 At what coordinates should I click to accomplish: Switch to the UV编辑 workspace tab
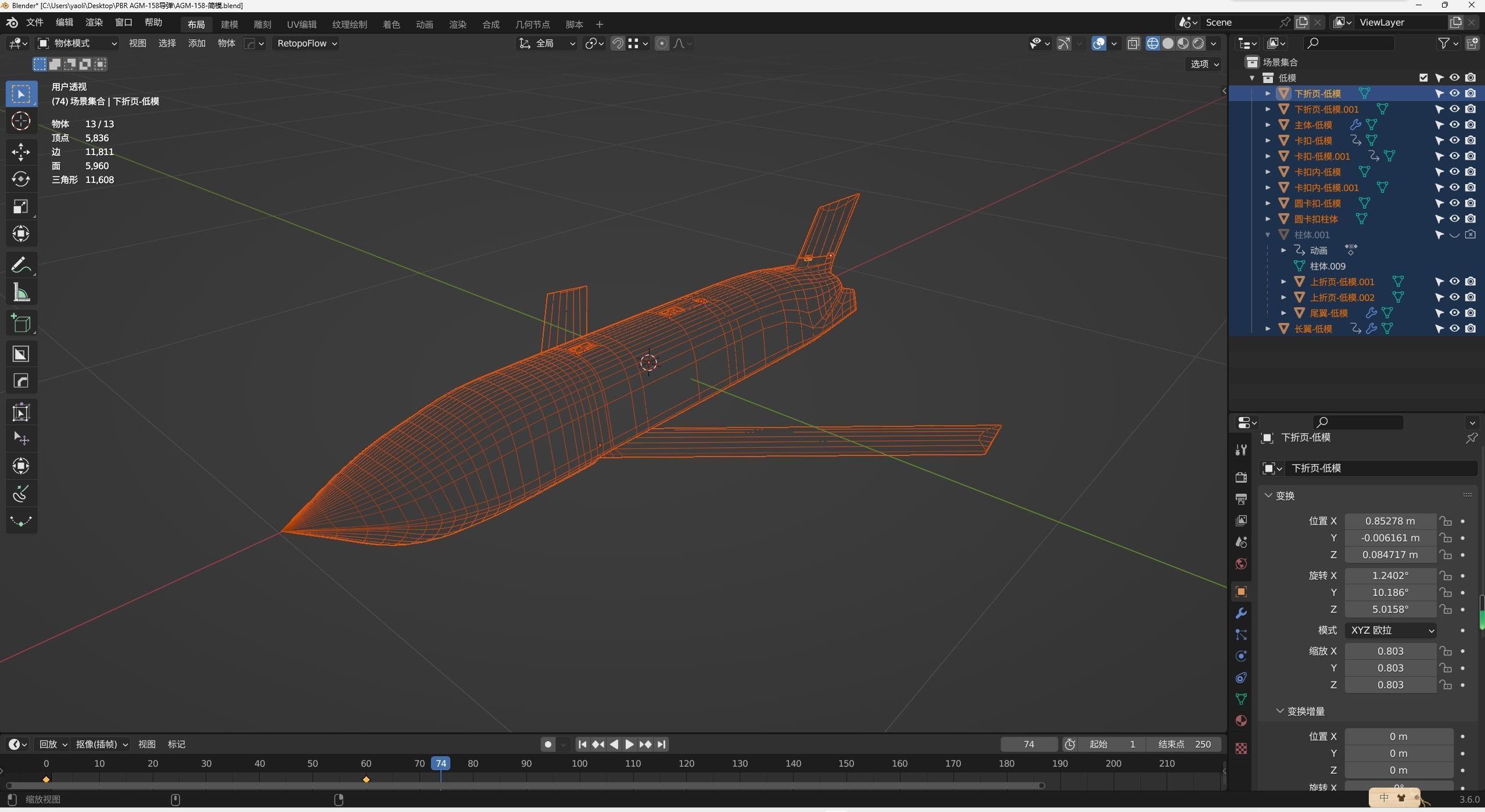(302, 24)
